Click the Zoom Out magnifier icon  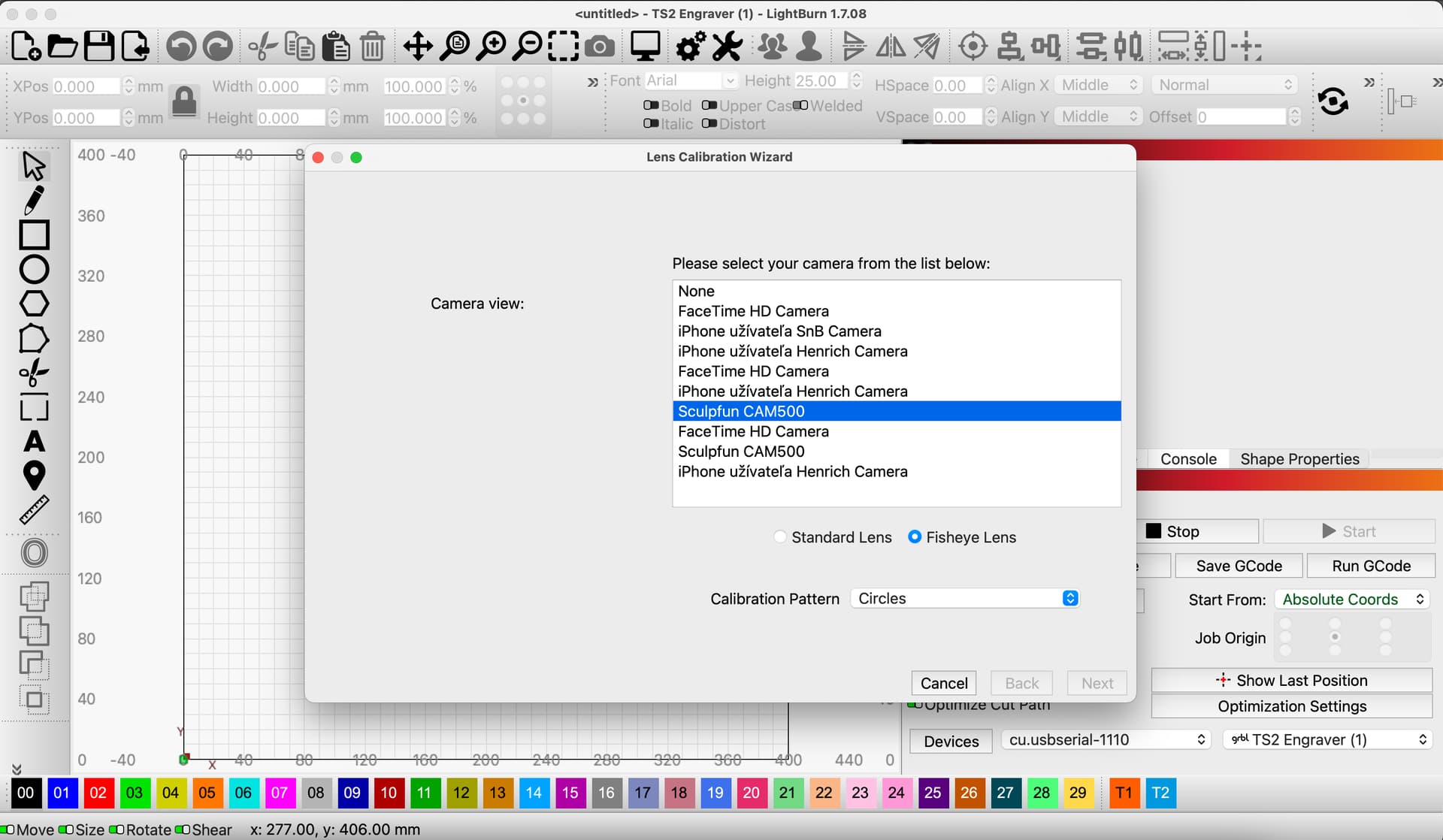point(528,47)
